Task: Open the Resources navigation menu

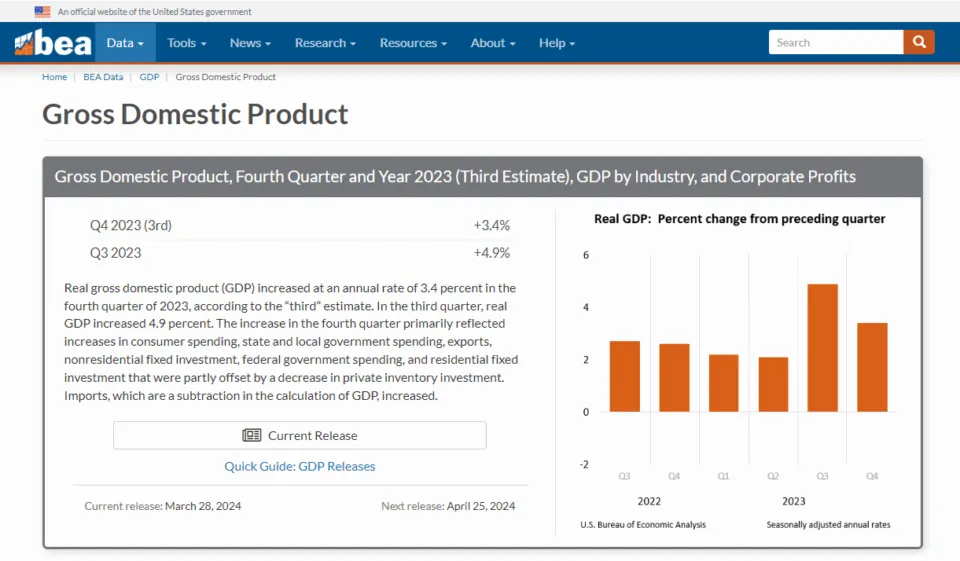Action: 413,43
